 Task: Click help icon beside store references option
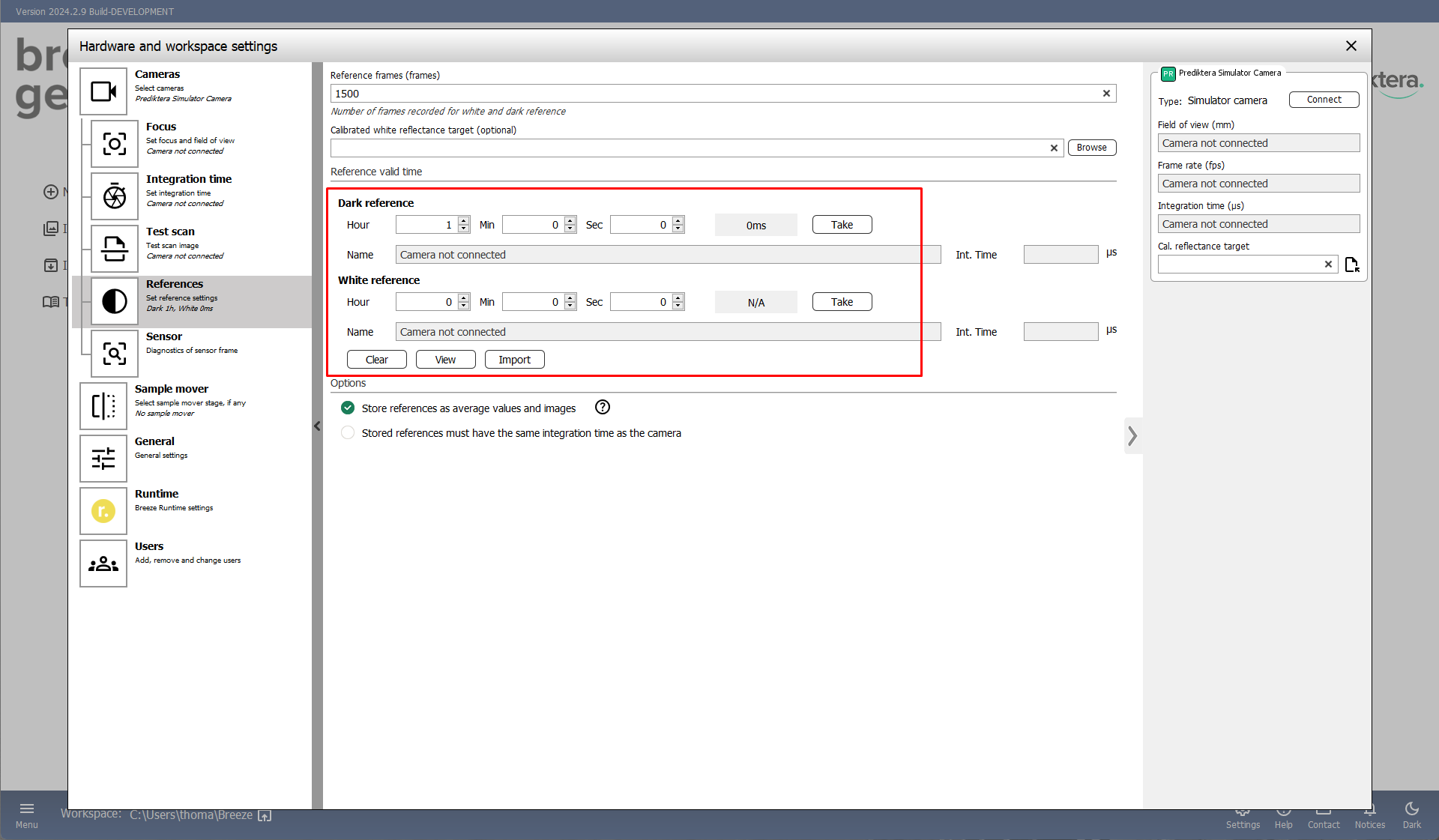[x=603, y=407]
